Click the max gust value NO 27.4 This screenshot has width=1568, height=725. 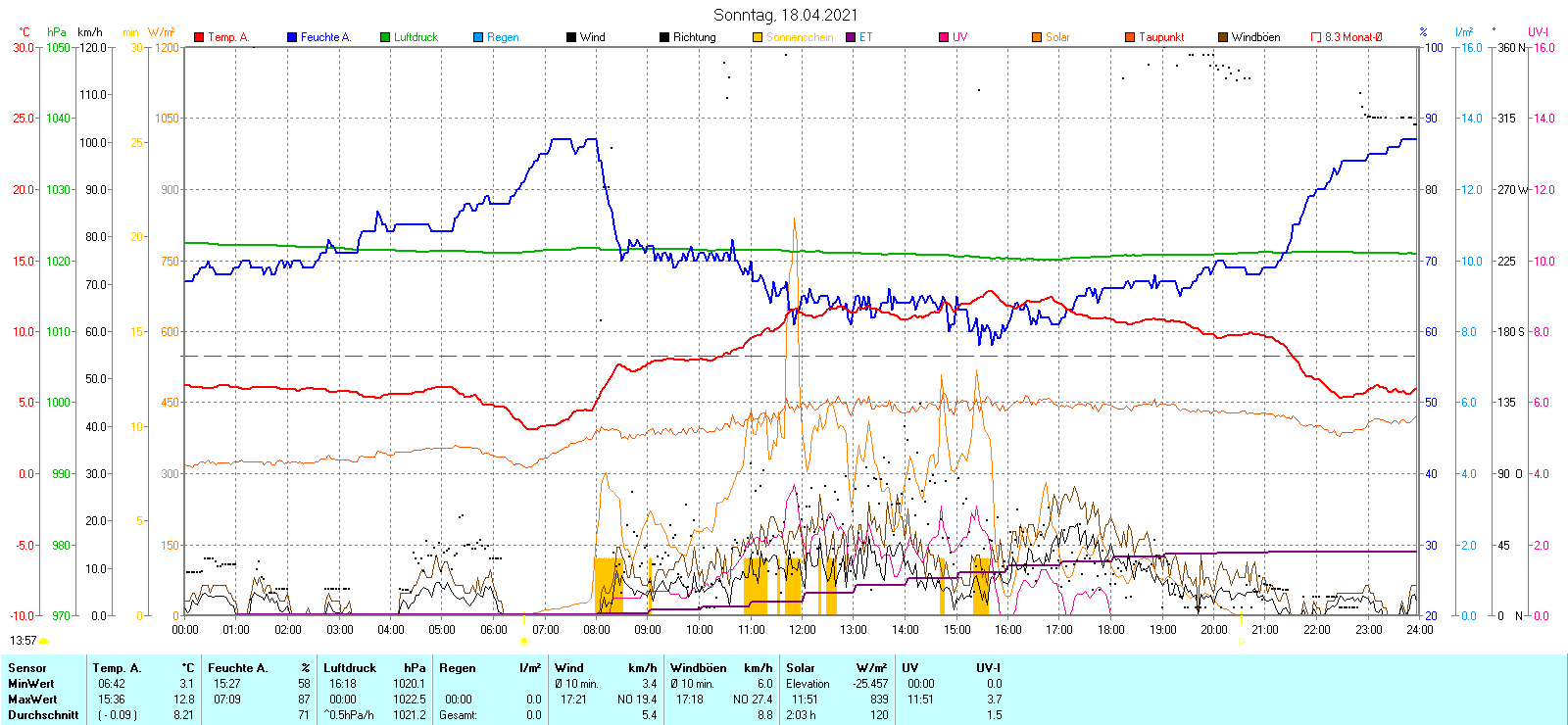(753, 700)
